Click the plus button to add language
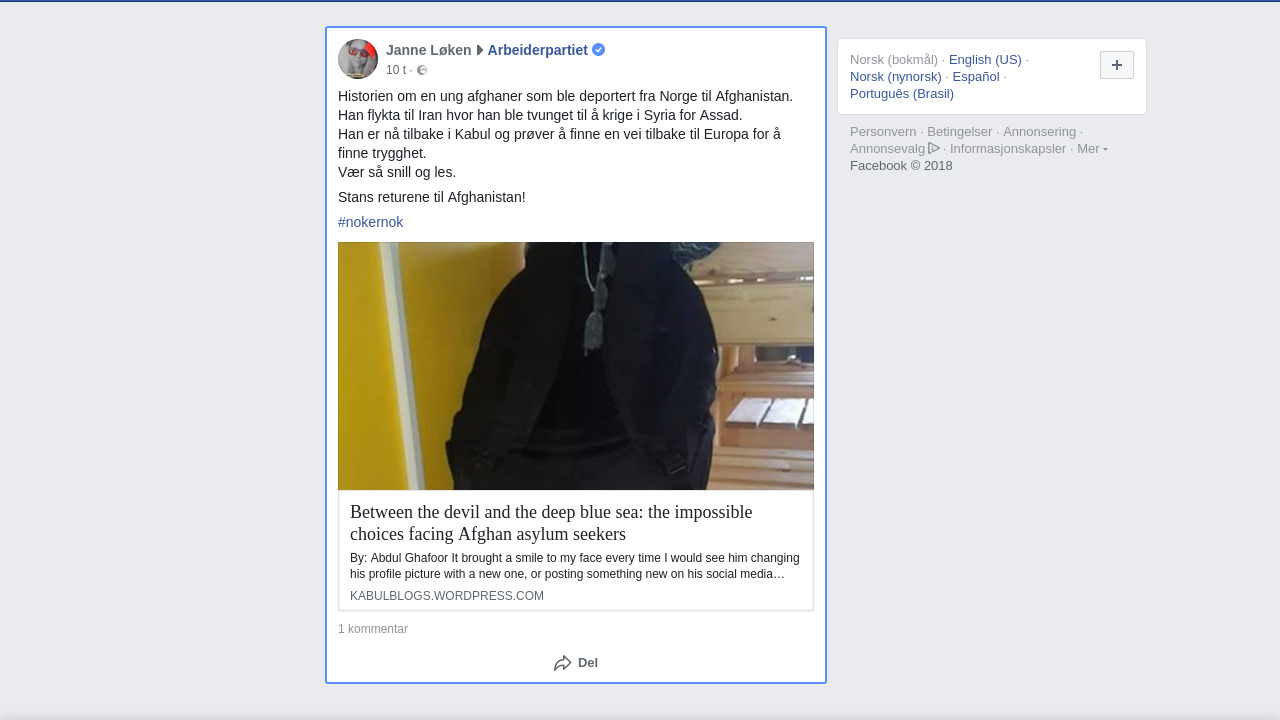The width and height of the screenshot is (1280, 720). pos(1117,65)
